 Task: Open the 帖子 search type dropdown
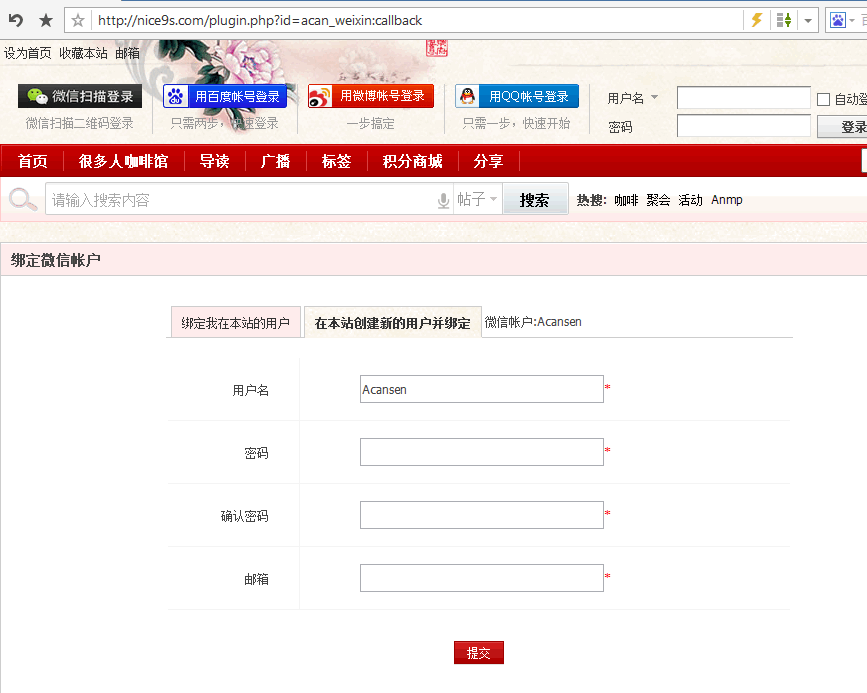coord(480,199)
